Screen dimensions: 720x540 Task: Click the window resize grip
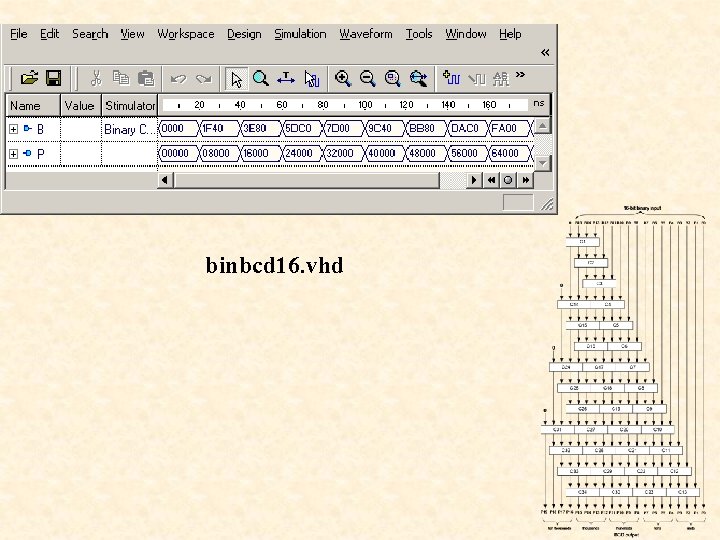pyautogui.click(x=547, y=204)
